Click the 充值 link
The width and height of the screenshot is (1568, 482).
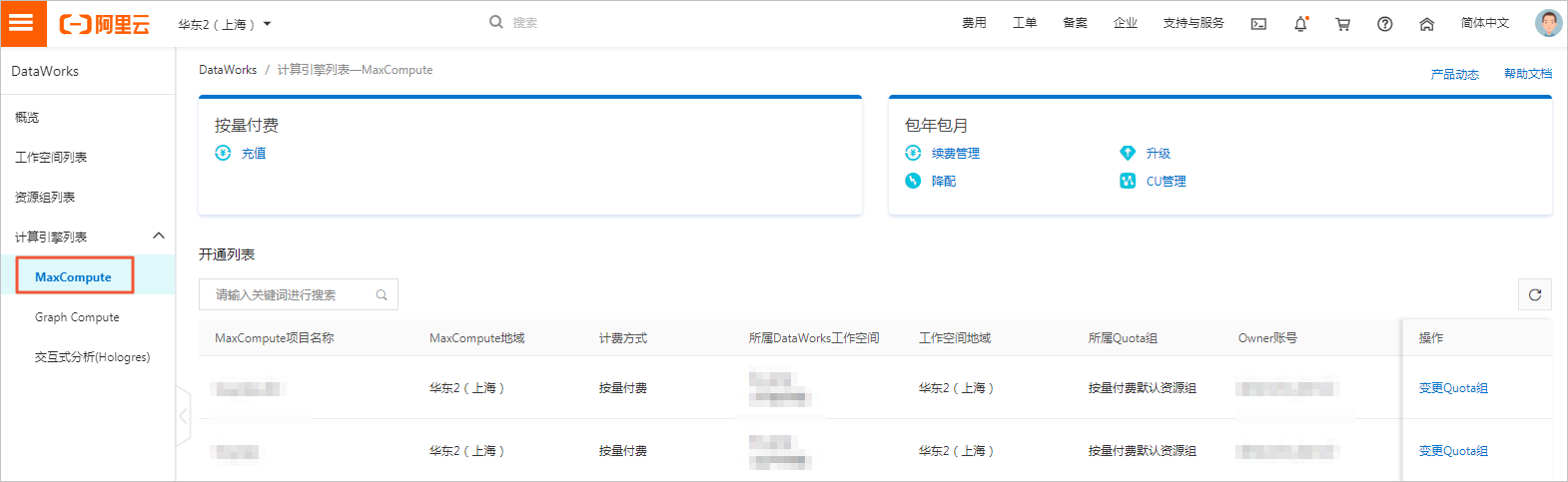(254, 153)
